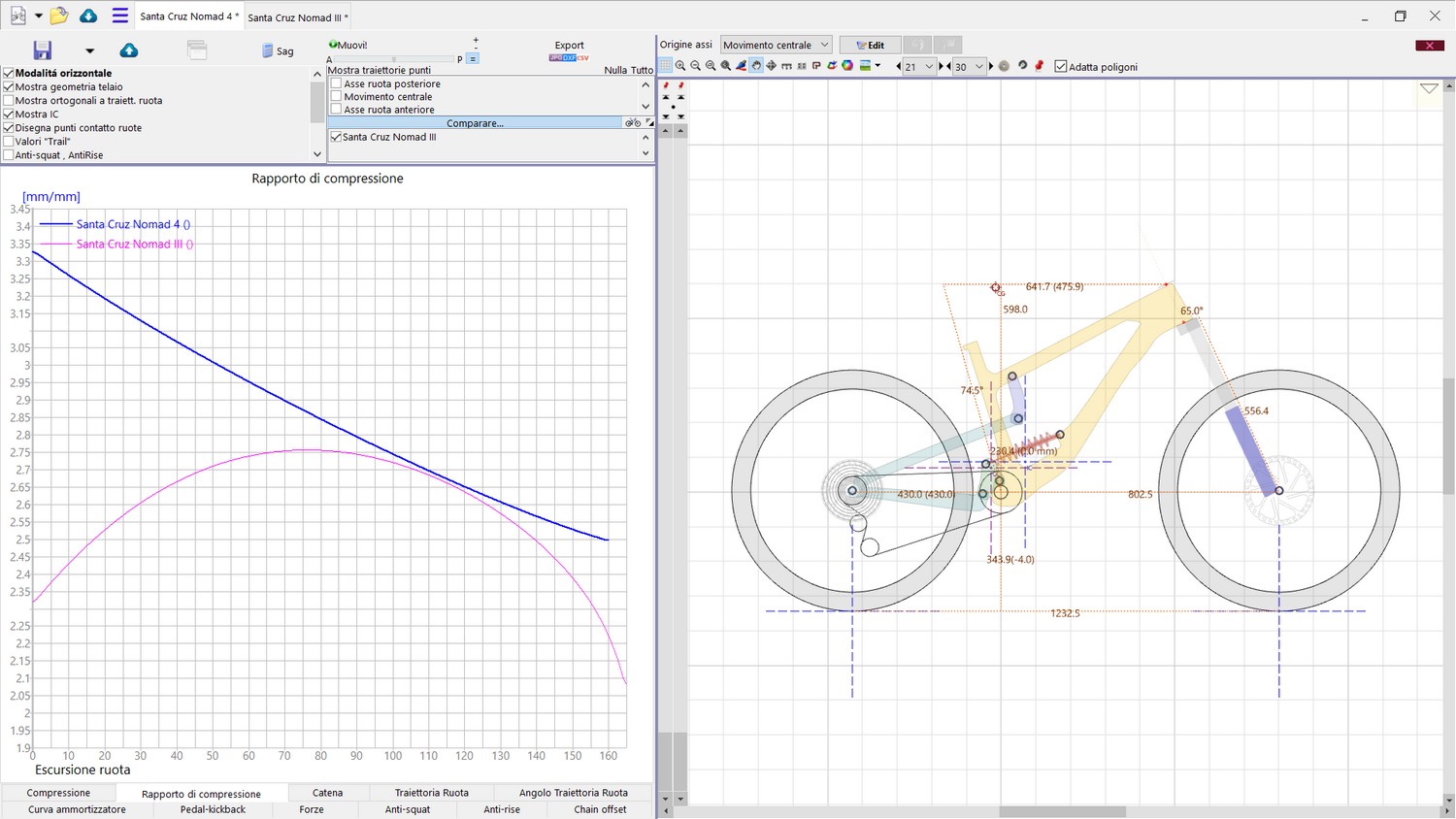
Task: Open the color wheel picker icon
Action: [847, 66]
